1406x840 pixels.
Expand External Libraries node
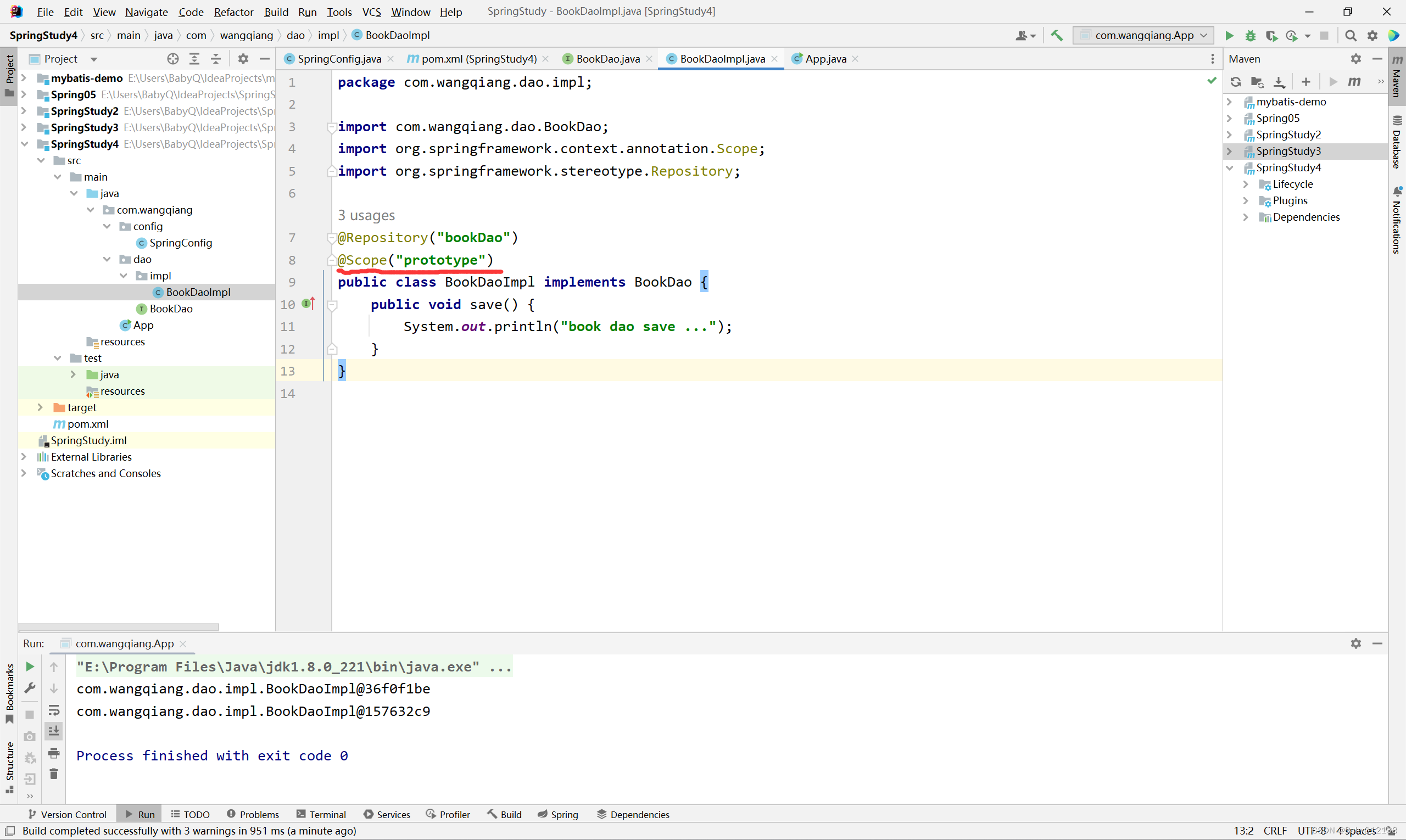pyautogui.click(x=24, y=457)
